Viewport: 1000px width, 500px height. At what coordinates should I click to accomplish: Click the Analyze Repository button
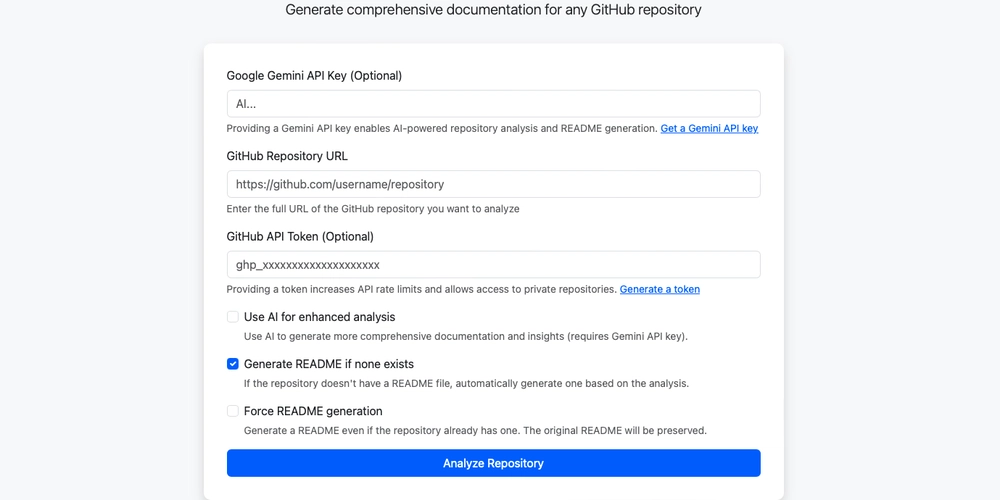pyautogui.click(x=493, y=463)
